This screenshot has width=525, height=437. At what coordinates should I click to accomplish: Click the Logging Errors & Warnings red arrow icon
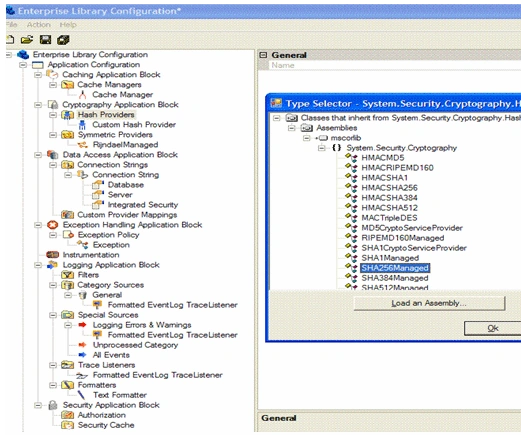(82, 325)
